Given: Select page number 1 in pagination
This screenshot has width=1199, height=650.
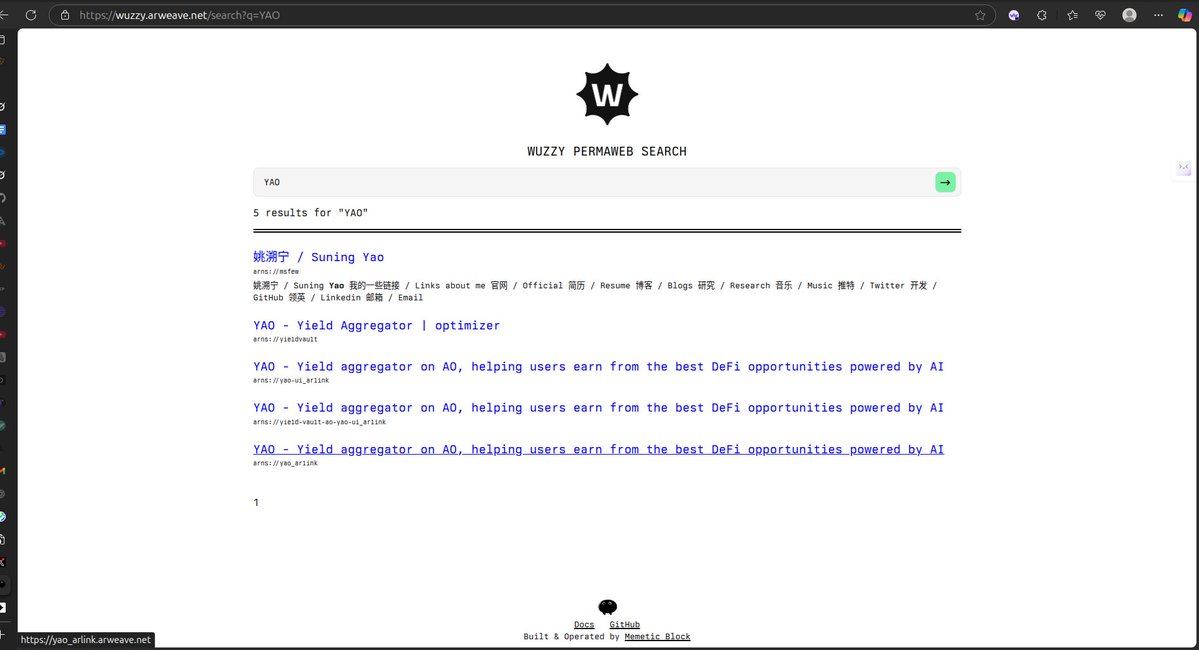Looking at the screenshot, I should (x=256, y=502).
